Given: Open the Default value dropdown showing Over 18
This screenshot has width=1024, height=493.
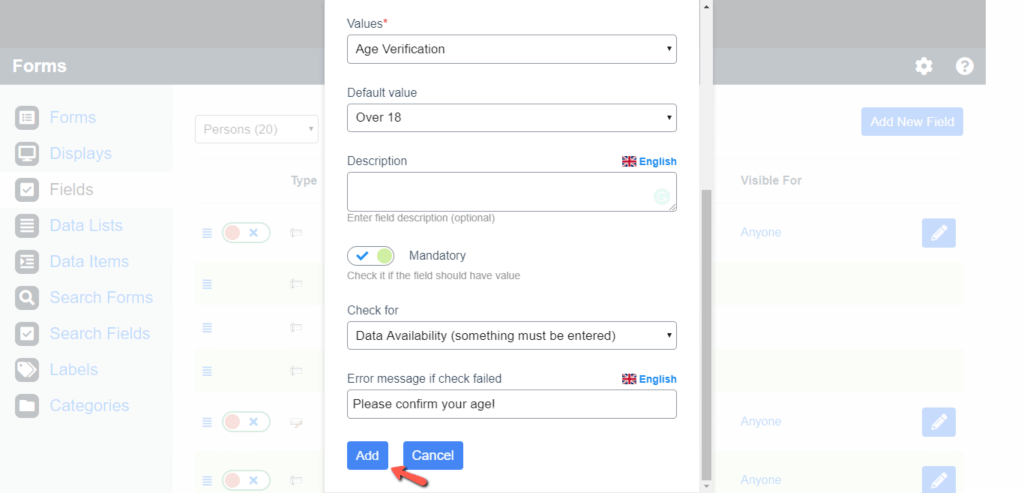Looking at the screenshot, I should click(511, 118).
